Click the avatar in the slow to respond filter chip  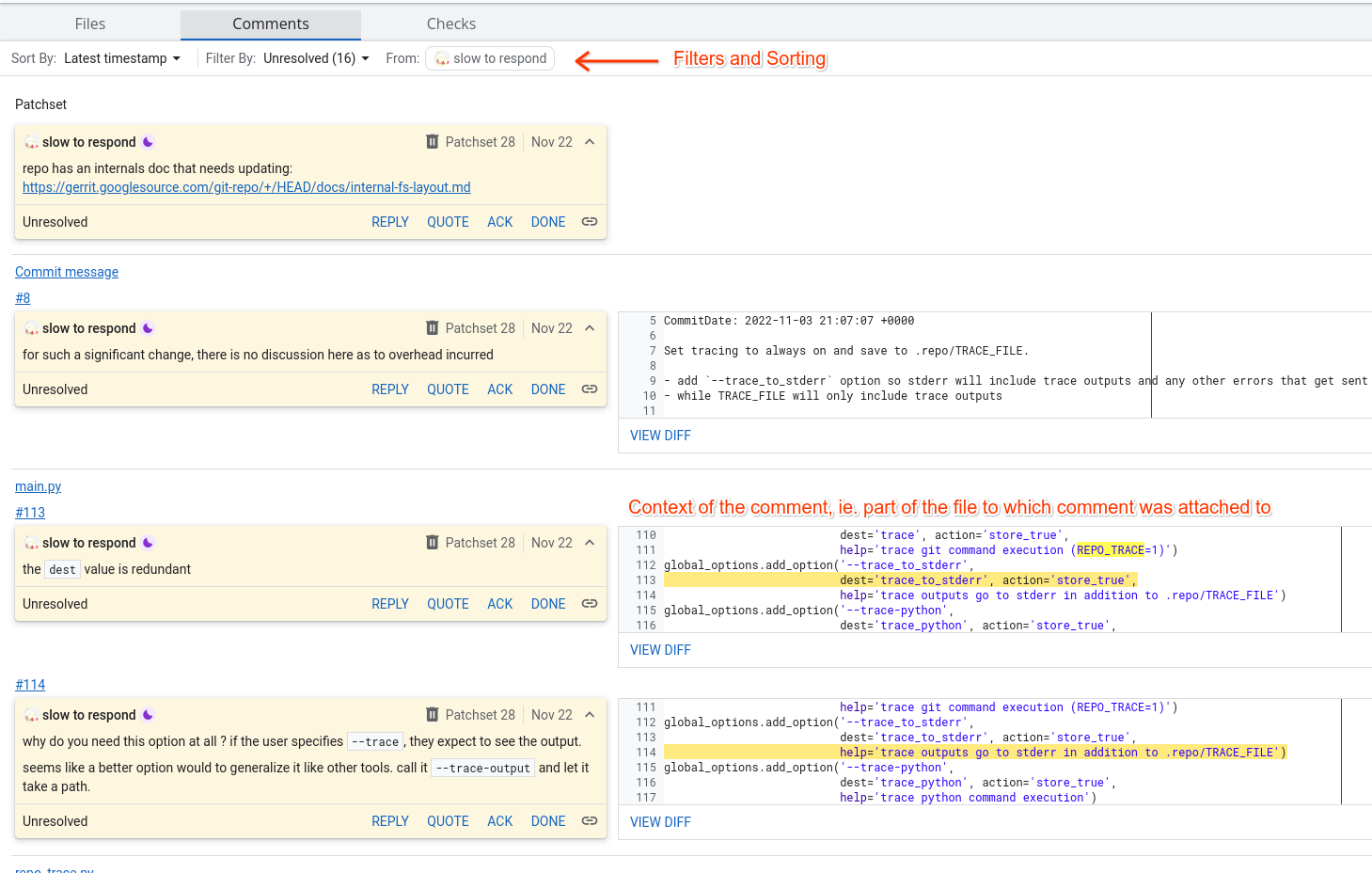(x=440, y=57)
